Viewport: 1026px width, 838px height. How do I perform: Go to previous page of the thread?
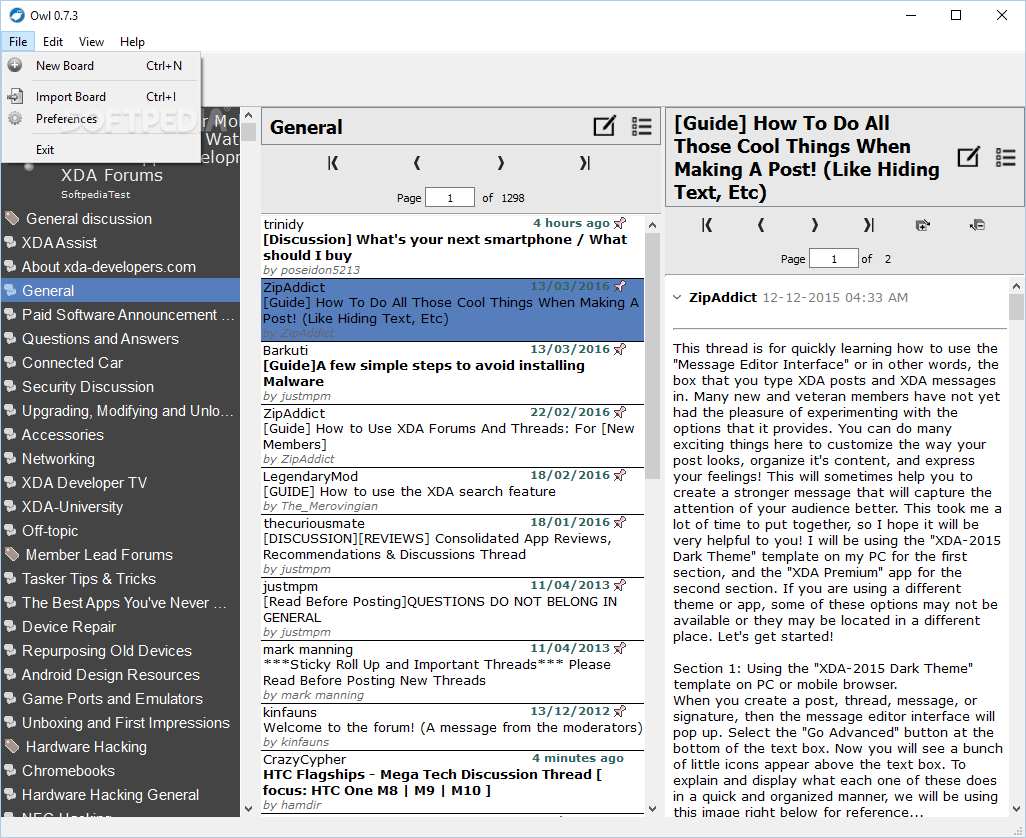tap(760, 225)
